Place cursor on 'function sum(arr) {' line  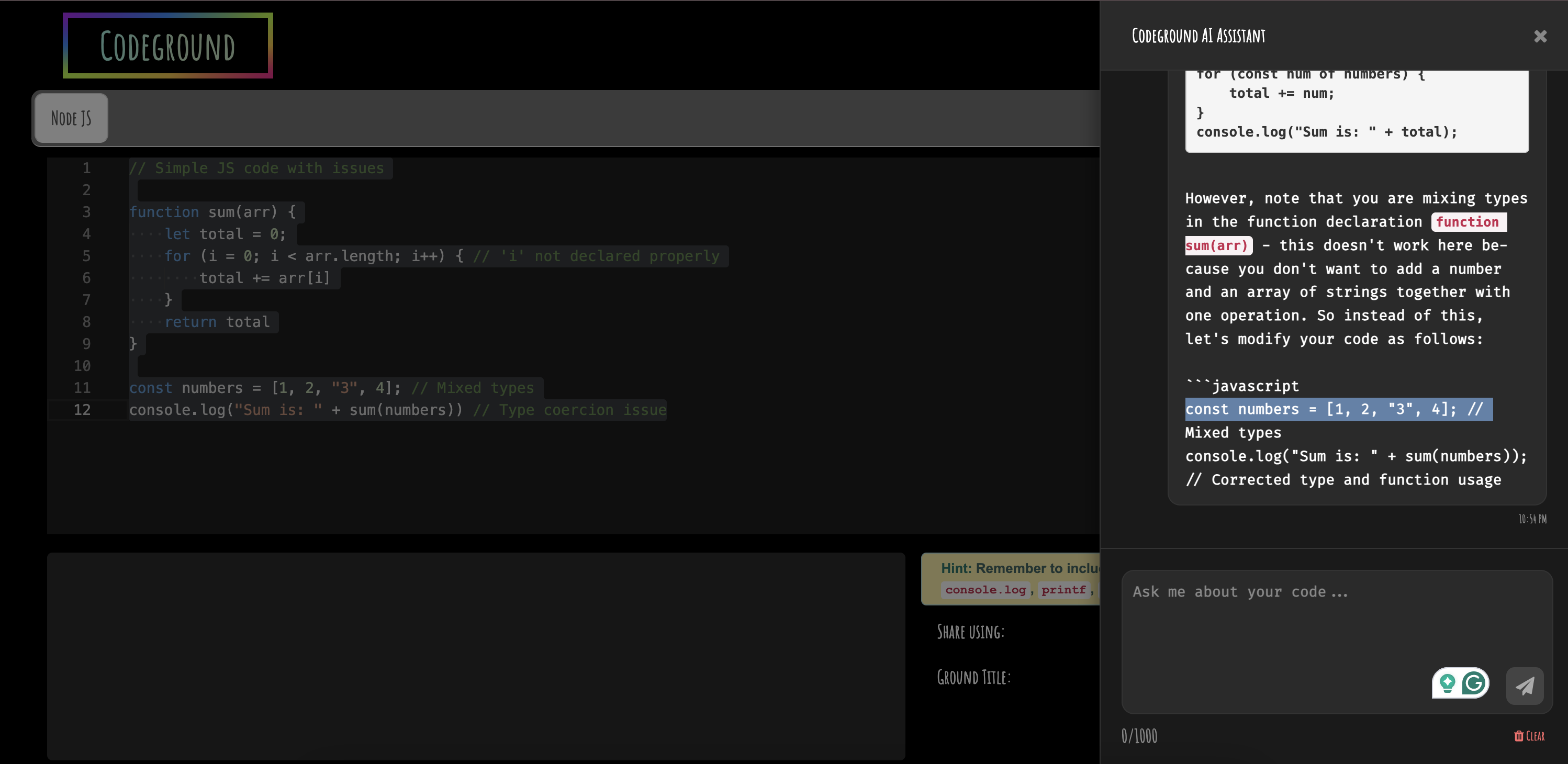pos(212,212)
